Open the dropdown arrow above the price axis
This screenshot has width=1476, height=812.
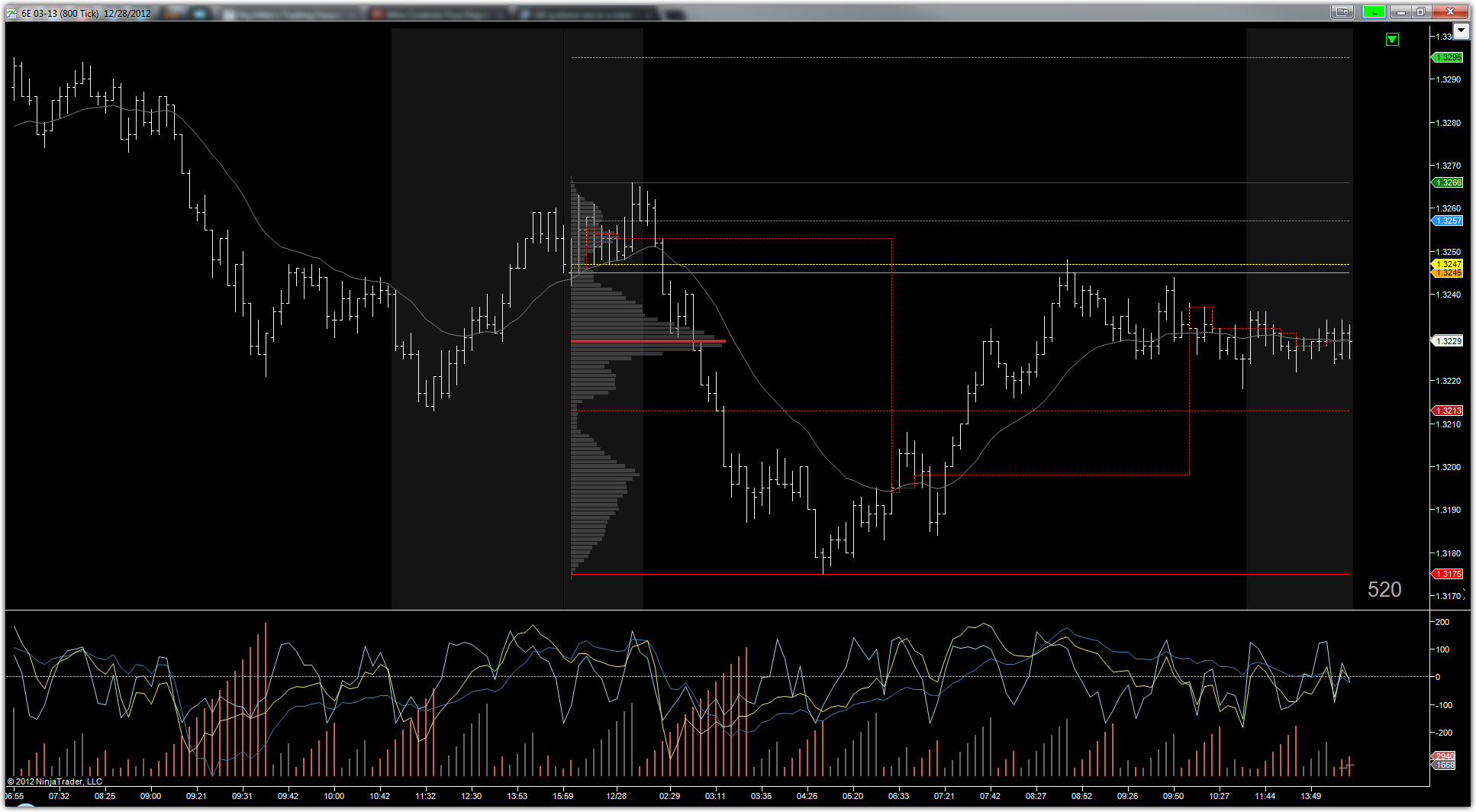(1461, 31)
